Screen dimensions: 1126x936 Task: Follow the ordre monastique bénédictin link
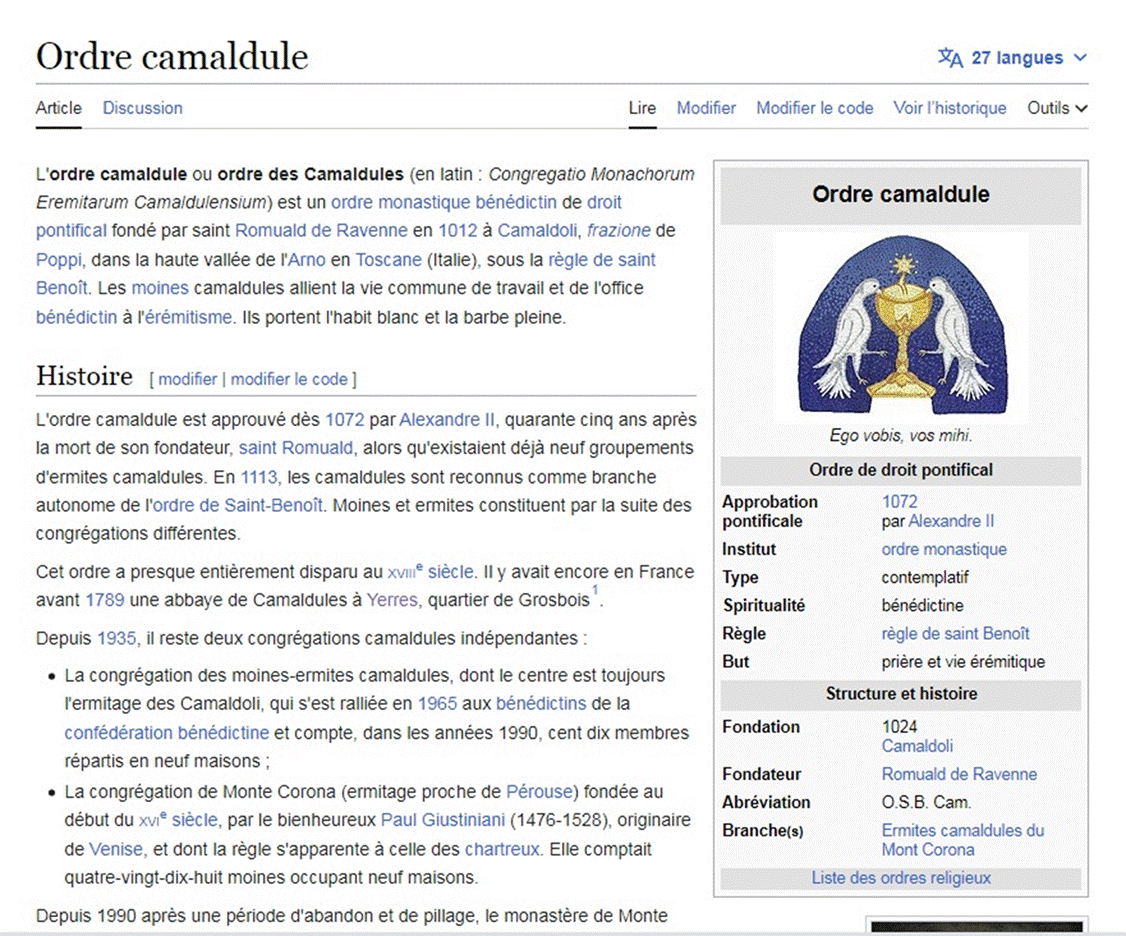[444, 203]
